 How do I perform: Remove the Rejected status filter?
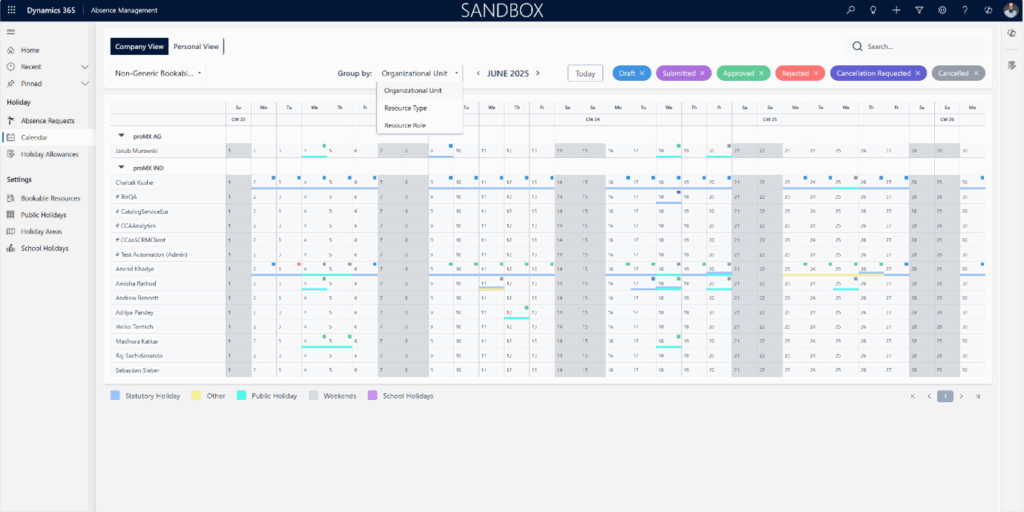coord(816,74)
